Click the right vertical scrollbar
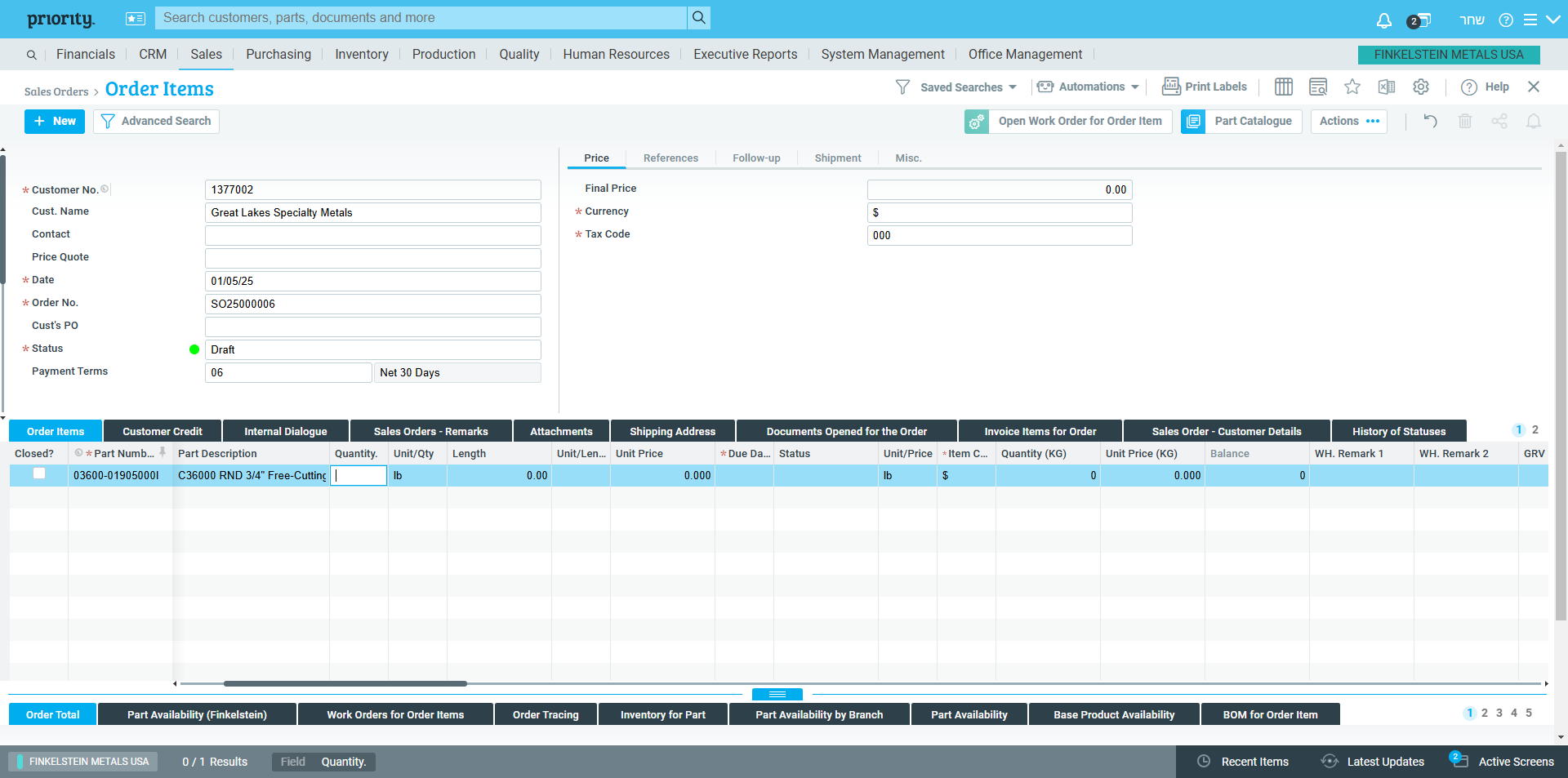This screenshot has height=778, width=1568. [x=1561, y=385]
